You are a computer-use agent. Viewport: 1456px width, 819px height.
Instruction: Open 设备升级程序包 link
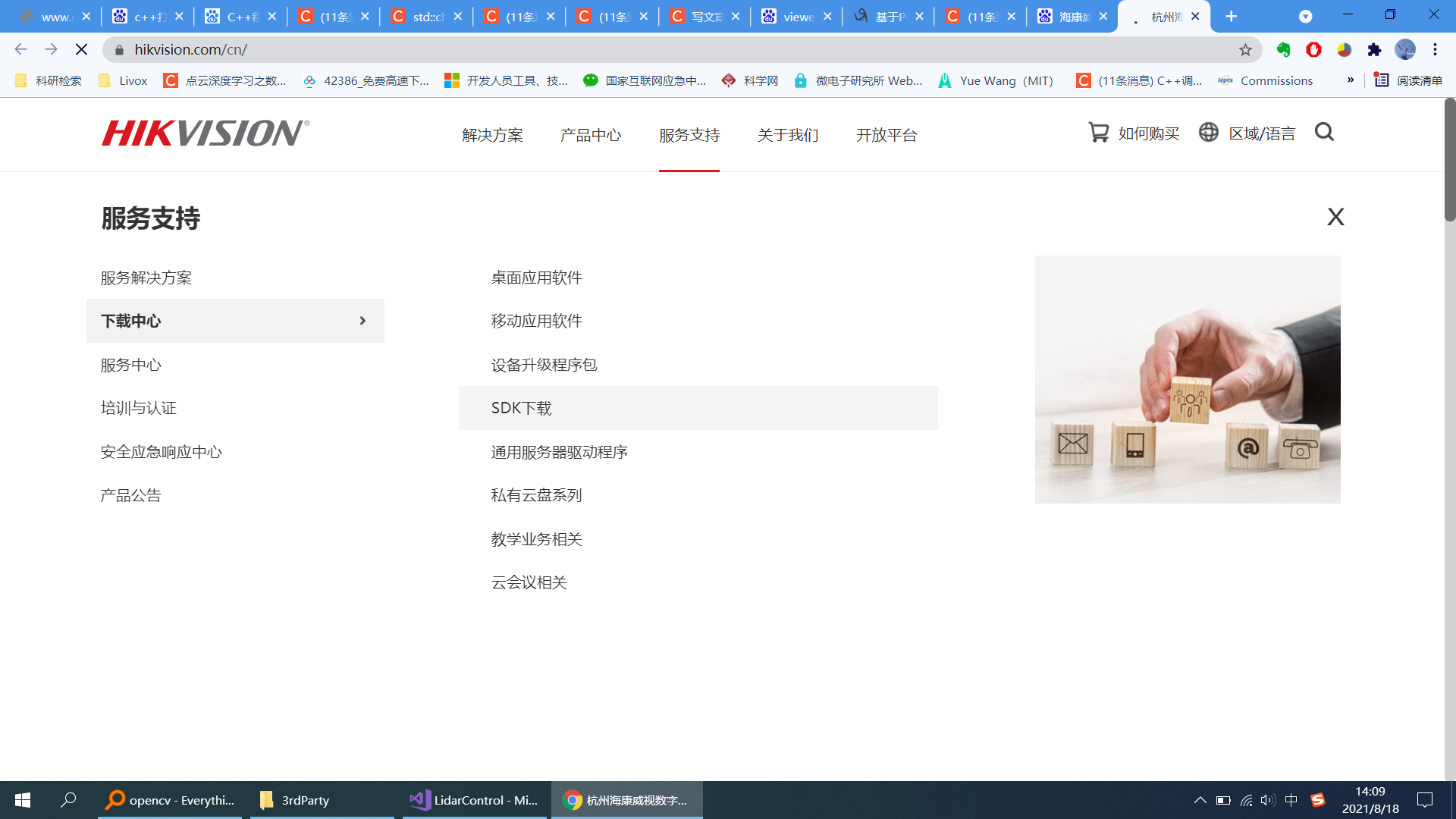click(x=544, y=365)
